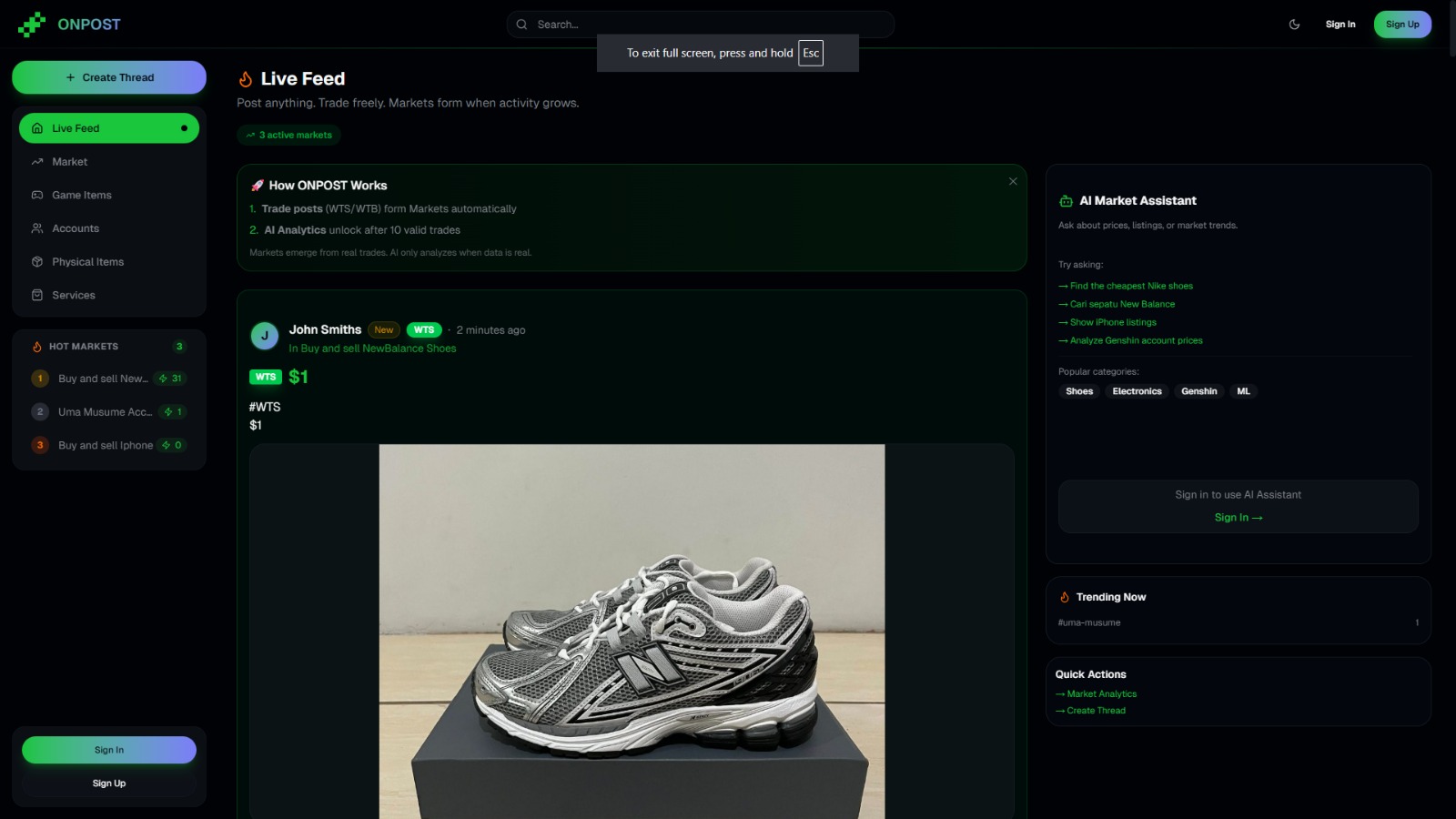Click the WTS tag beside John Smiths
This screenshot has height=819, width=1456.
pyautogui.click(x=424, y=330)
